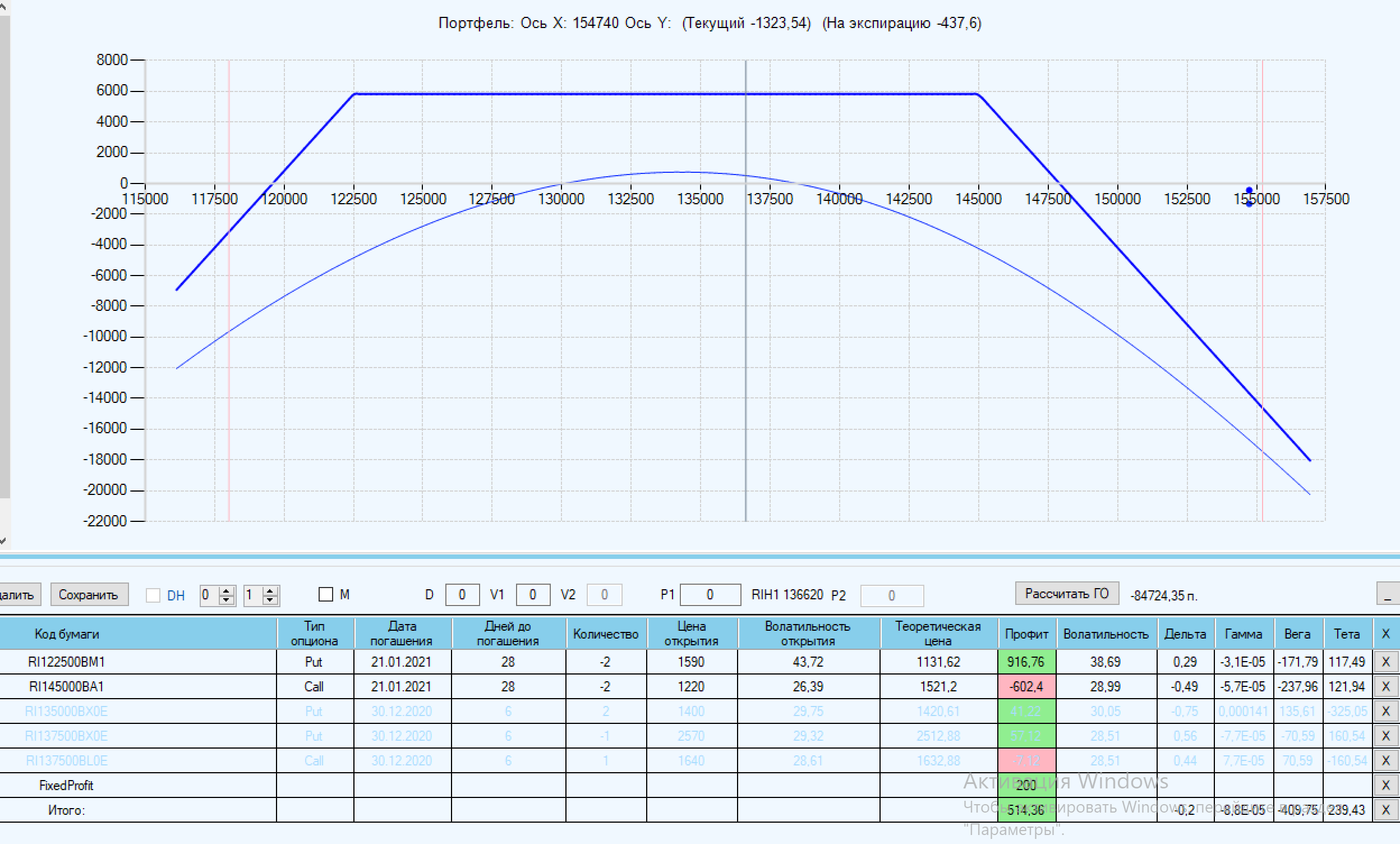Remove the RI145000BA1 call row via X

pos(1385,686)
